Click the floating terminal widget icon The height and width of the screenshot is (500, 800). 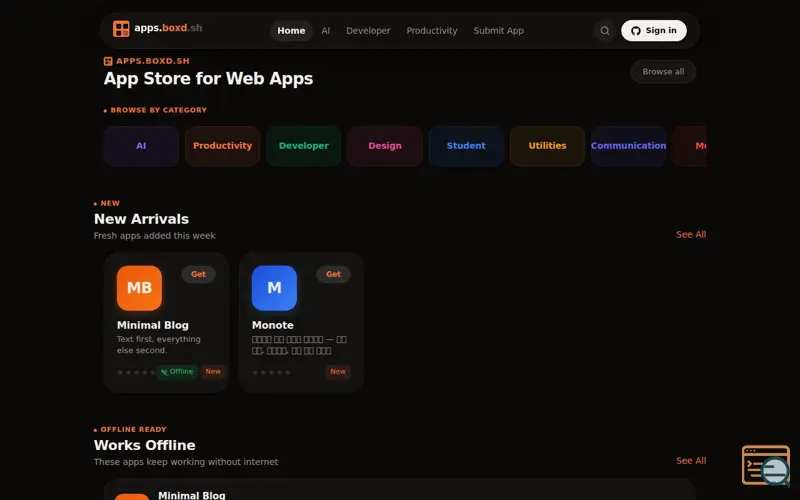(x=766, y=465)
